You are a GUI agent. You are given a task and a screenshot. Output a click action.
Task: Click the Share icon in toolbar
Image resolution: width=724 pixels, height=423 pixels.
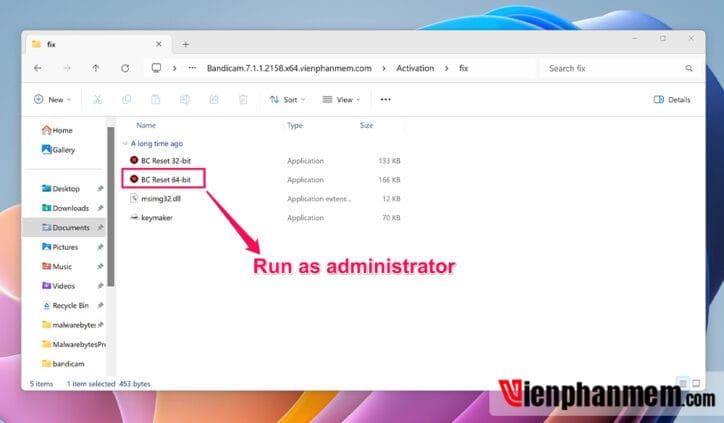(x=214, y=99)
